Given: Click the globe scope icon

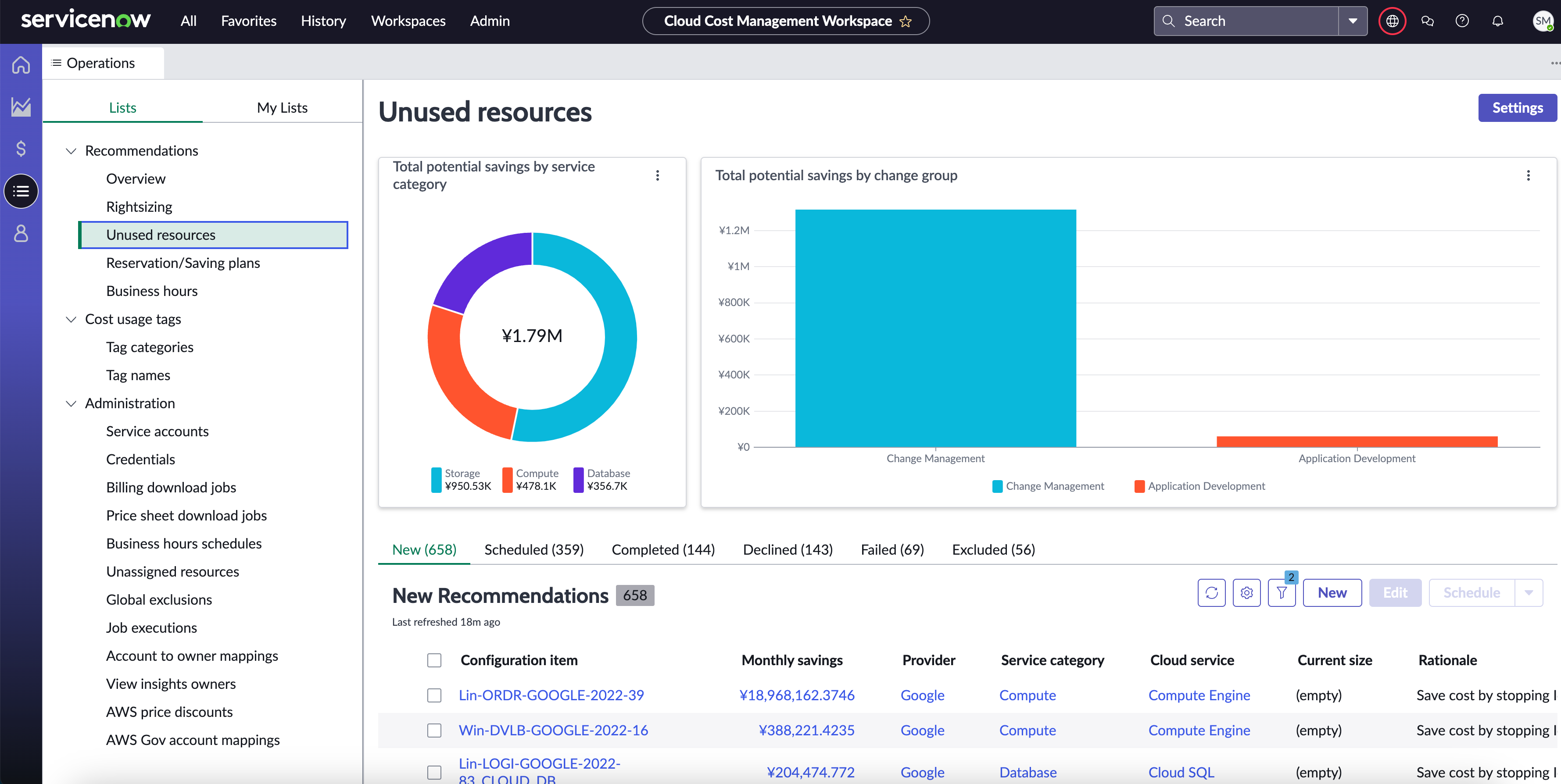Looking at the screenshot, I should coord(1393,21).
